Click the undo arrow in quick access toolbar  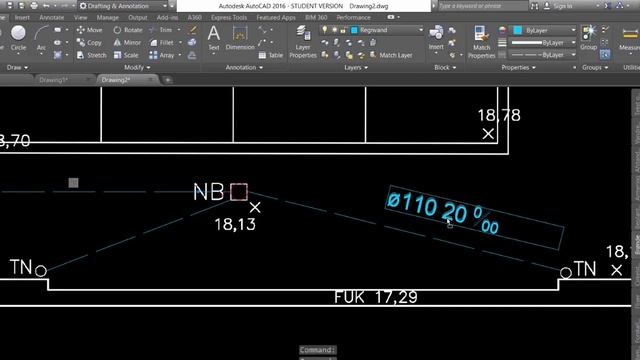click(x=46, y=6)
